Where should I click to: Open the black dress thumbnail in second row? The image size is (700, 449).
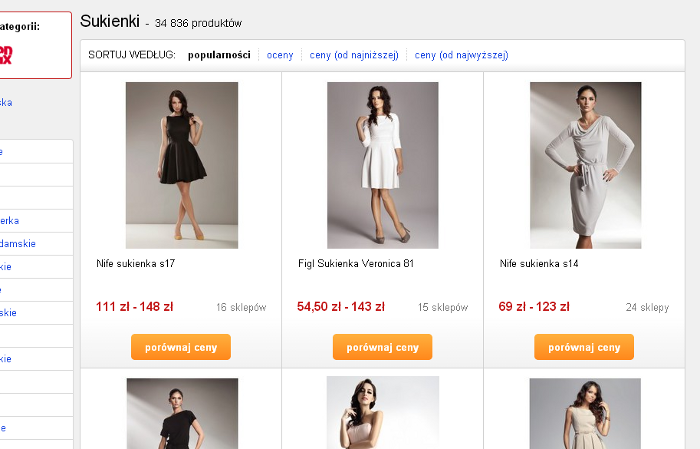tap(181, 413)
